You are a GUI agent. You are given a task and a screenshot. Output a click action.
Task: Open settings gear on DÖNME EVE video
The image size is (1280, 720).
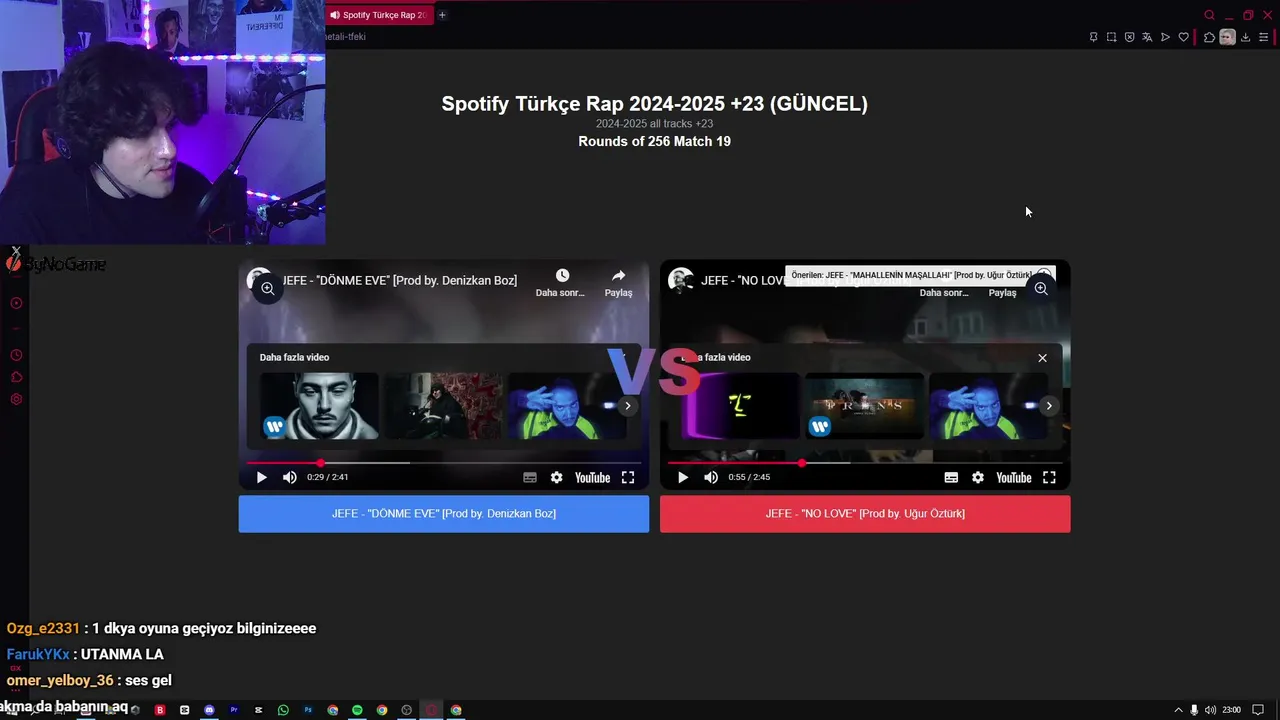(x=557, y=478)
